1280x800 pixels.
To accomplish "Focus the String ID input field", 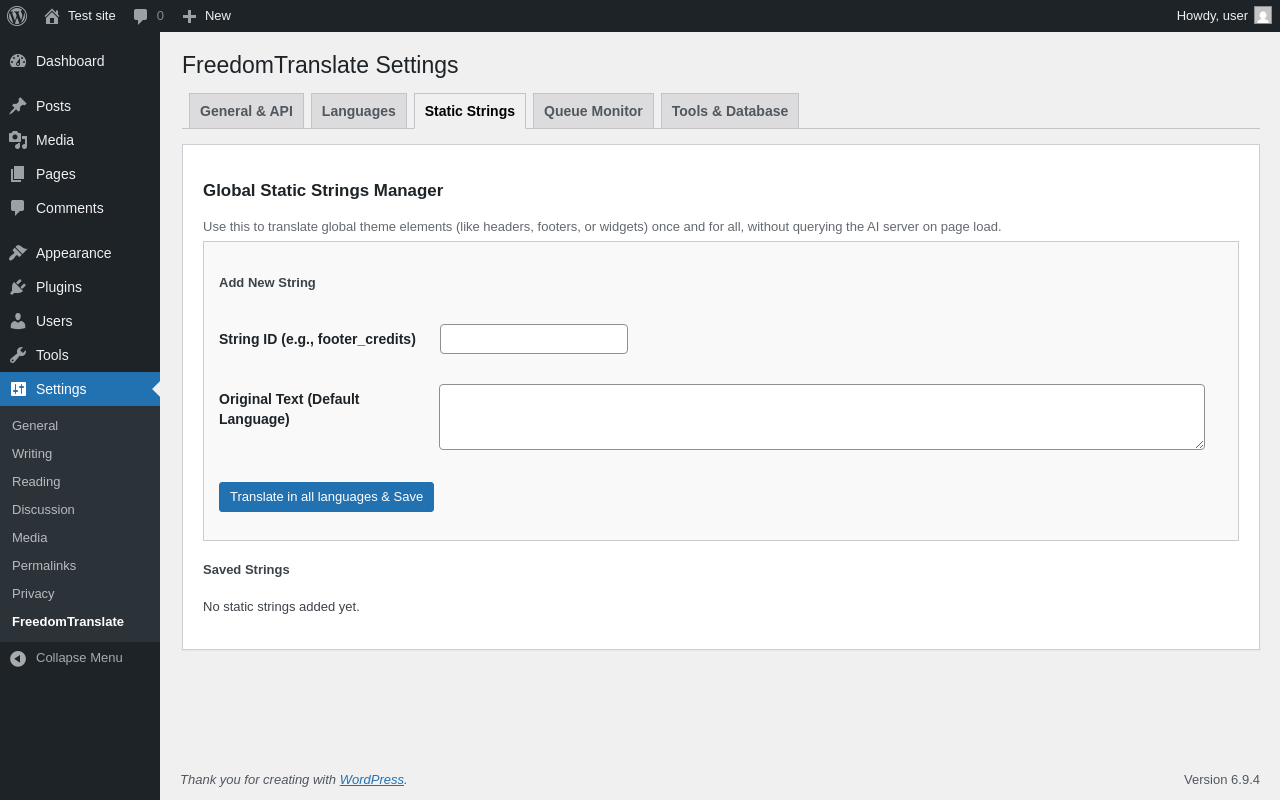I will pyautogui.click(x=534, y=339).
